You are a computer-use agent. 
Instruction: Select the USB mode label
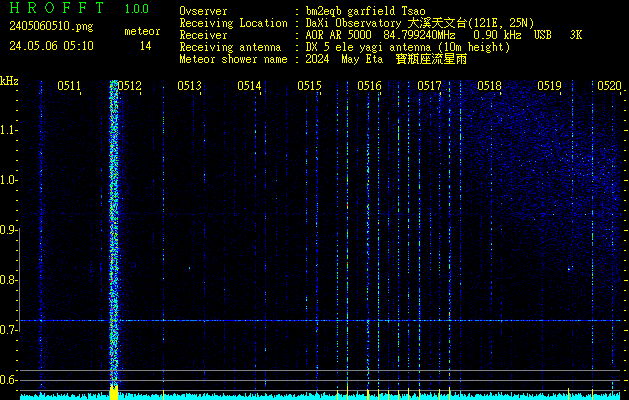pos(543,35)
